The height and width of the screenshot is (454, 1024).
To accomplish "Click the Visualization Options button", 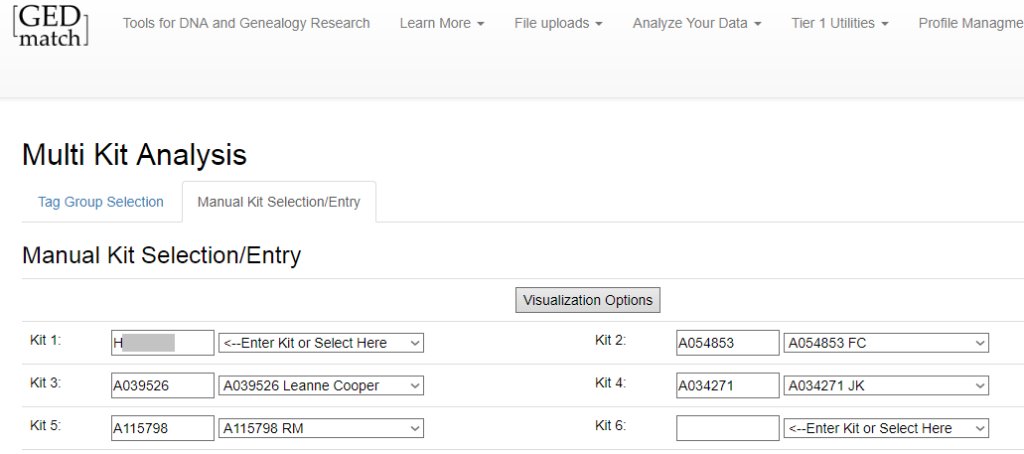I will tap(588, 300).
